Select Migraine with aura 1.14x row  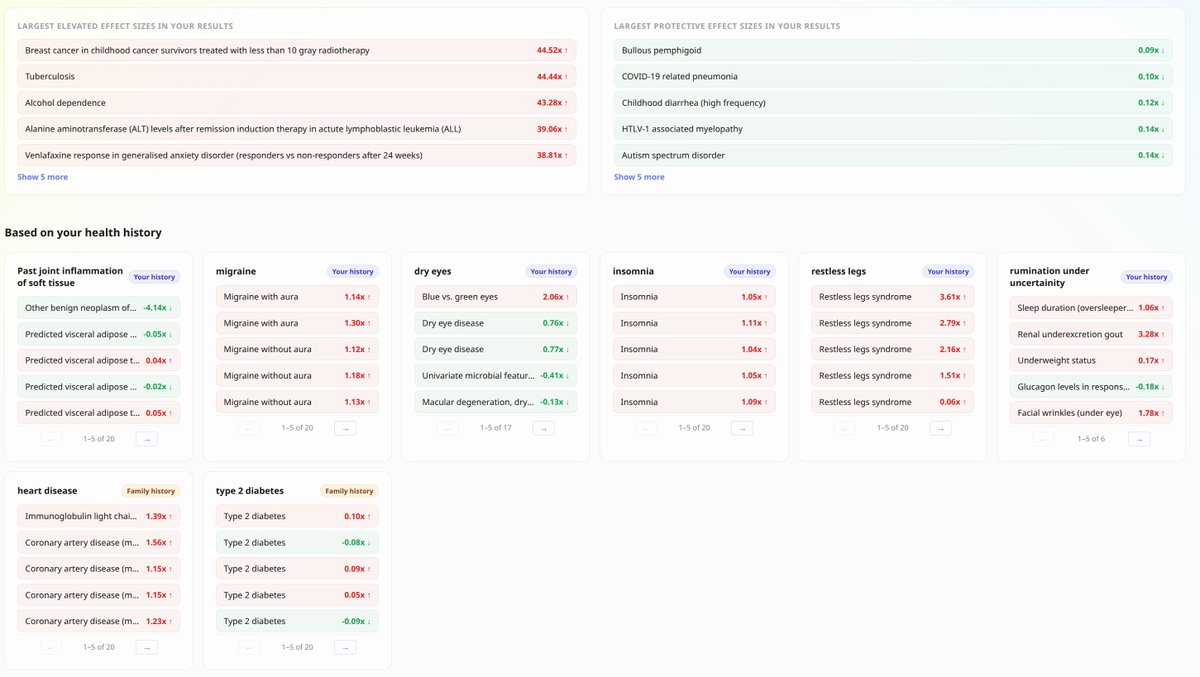pyautogui.click(x=297, y=297)
